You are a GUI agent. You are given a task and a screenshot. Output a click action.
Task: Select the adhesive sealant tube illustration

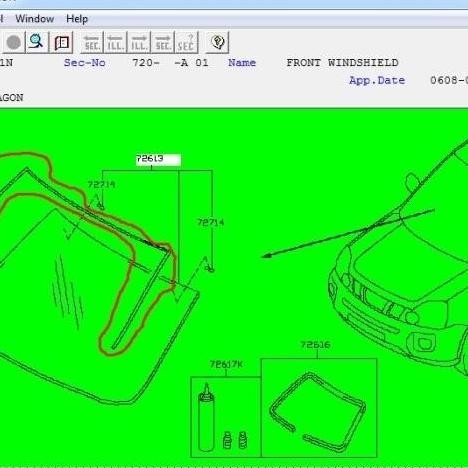[x=206, y=417]
